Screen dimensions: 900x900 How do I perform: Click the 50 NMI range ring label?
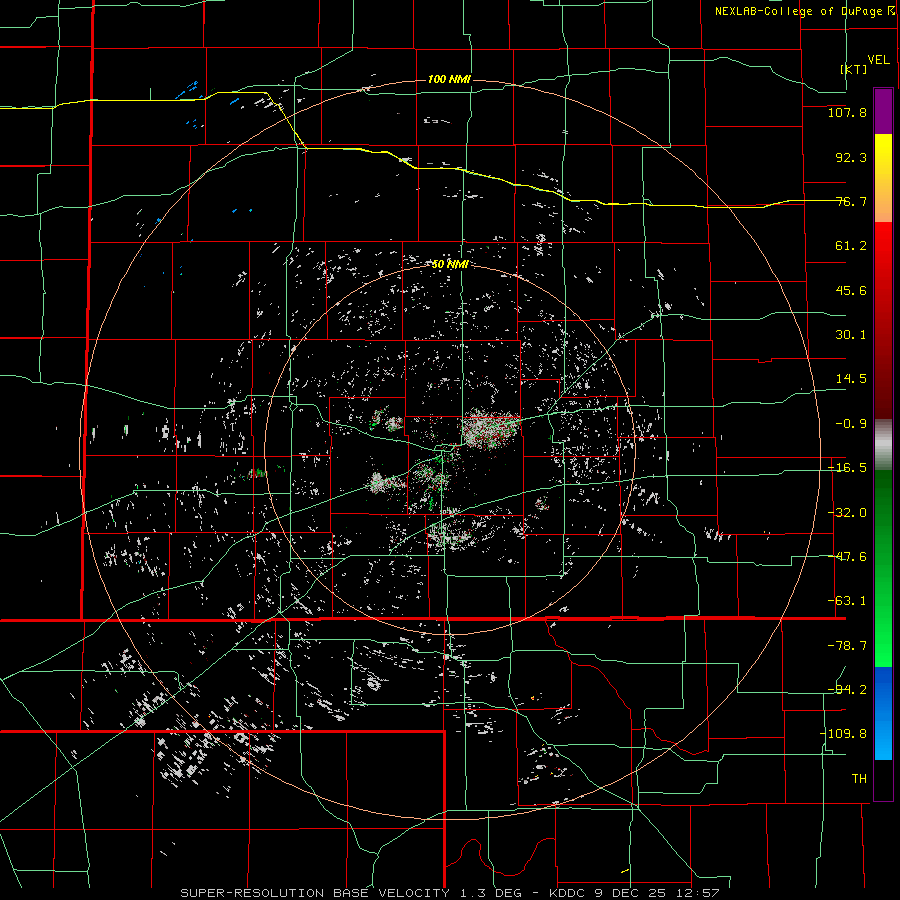[x=451, y=264]
